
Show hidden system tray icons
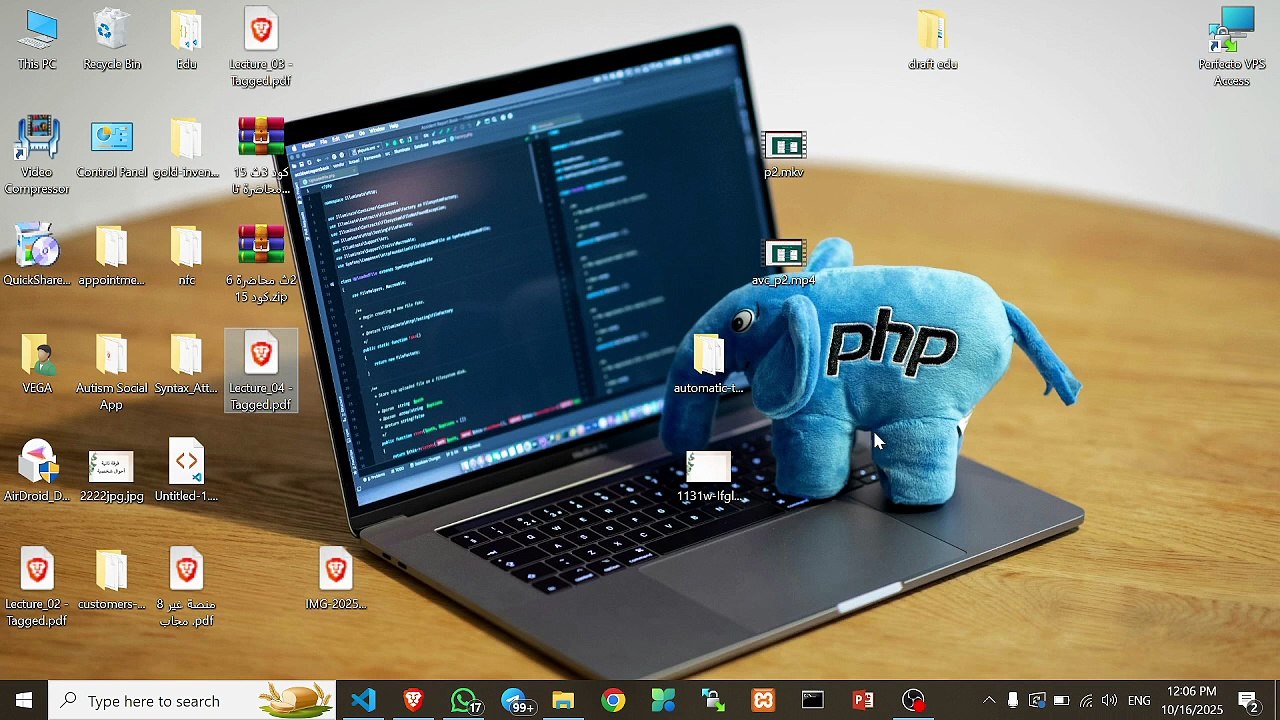pos(989,700)
